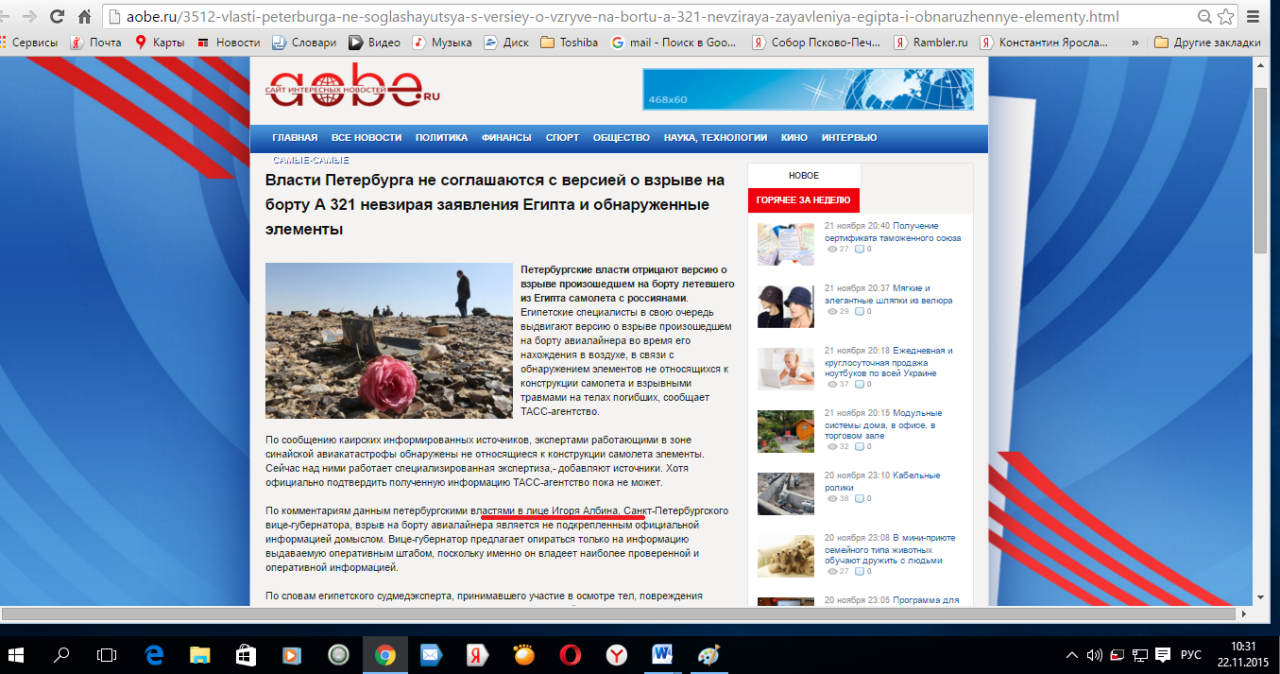Viewport: 1280px width, 674px height.
Task: Open ФИНАНСЫ section
Action: (506, 138)
